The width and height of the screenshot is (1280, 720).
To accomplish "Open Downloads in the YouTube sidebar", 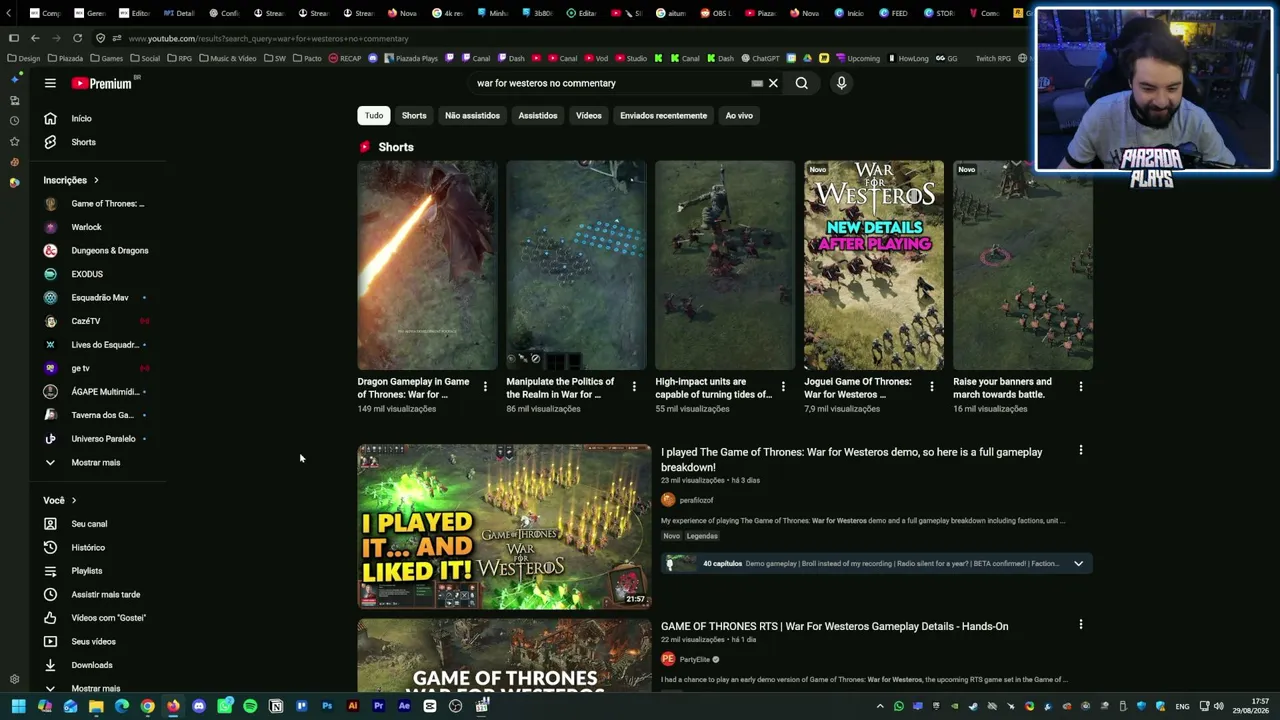I will click(x=100, y=665).
